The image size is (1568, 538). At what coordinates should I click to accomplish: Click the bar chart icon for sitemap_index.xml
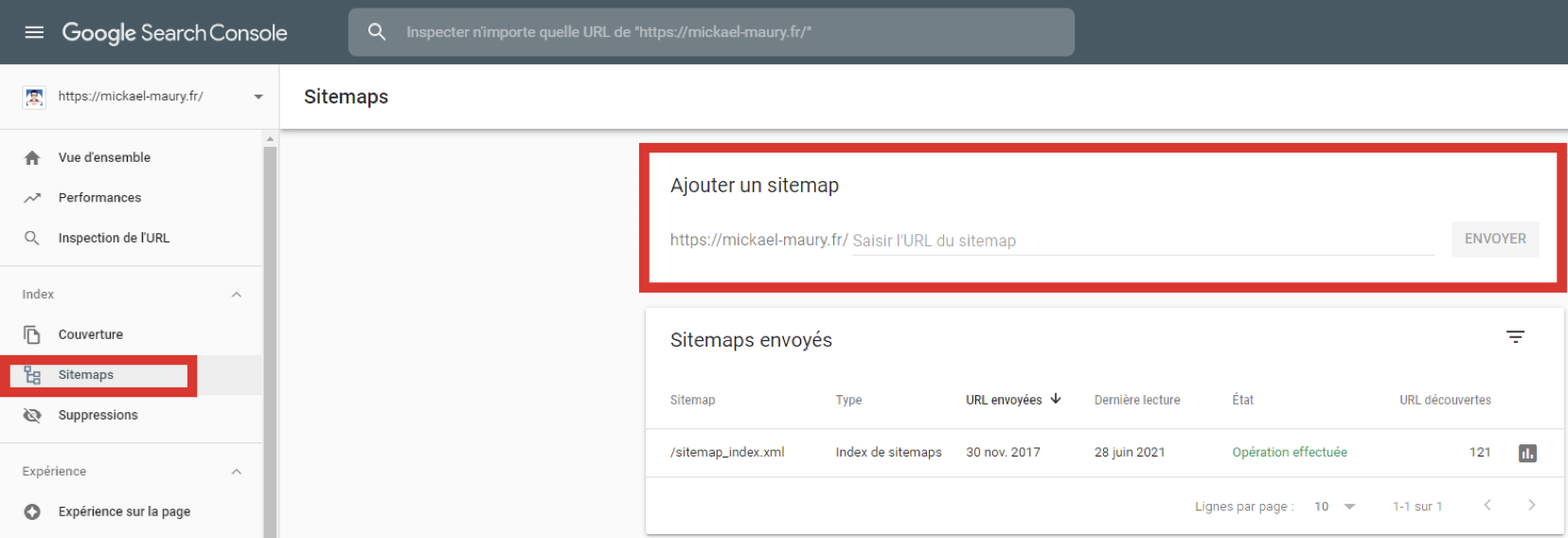1526,454
